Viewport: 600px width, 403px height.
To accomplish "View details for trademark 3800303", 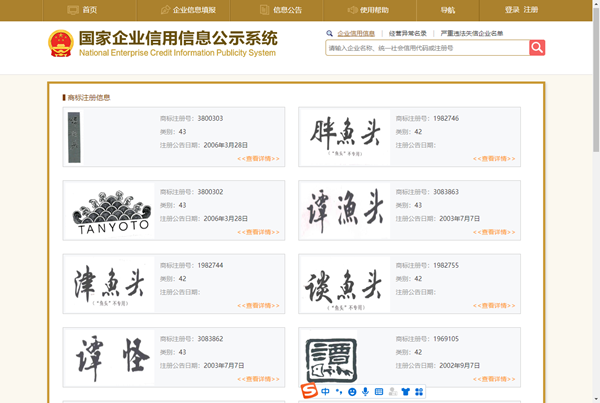I will 258,158.
